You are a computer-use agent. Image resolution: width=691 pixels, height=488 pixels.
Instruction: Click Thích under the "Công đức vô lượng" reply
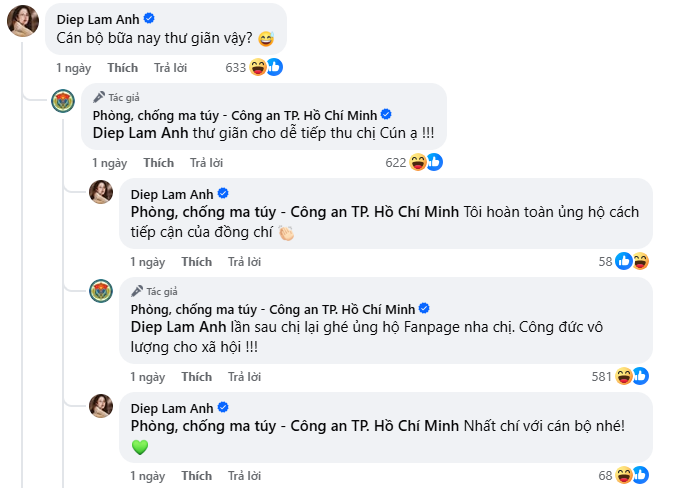[x=197, y=377]
